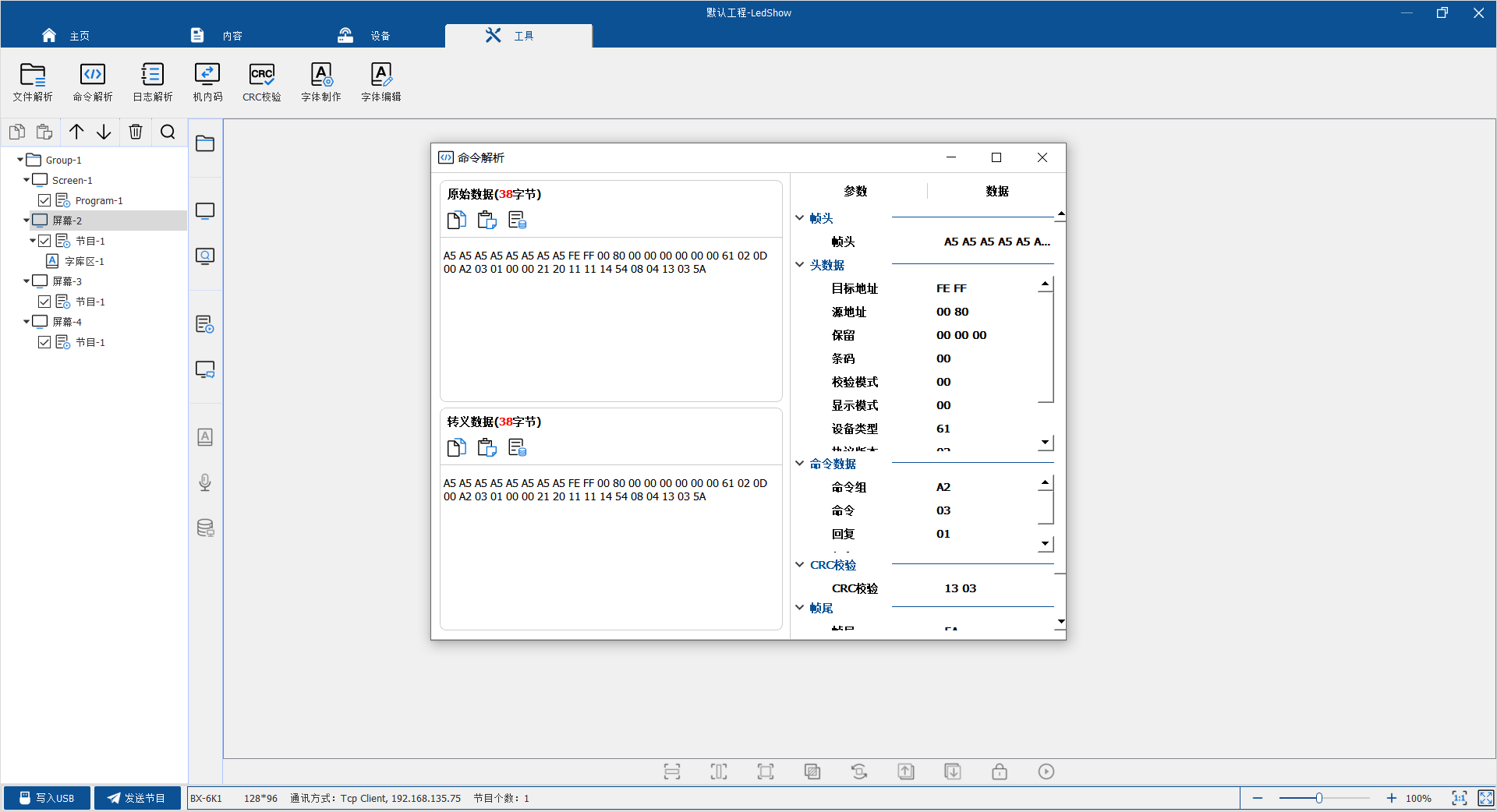The width and height of the screenshot is (1497, 812).
Task: Collapse the 命令数据 section
Action: (x=800, y=464)
